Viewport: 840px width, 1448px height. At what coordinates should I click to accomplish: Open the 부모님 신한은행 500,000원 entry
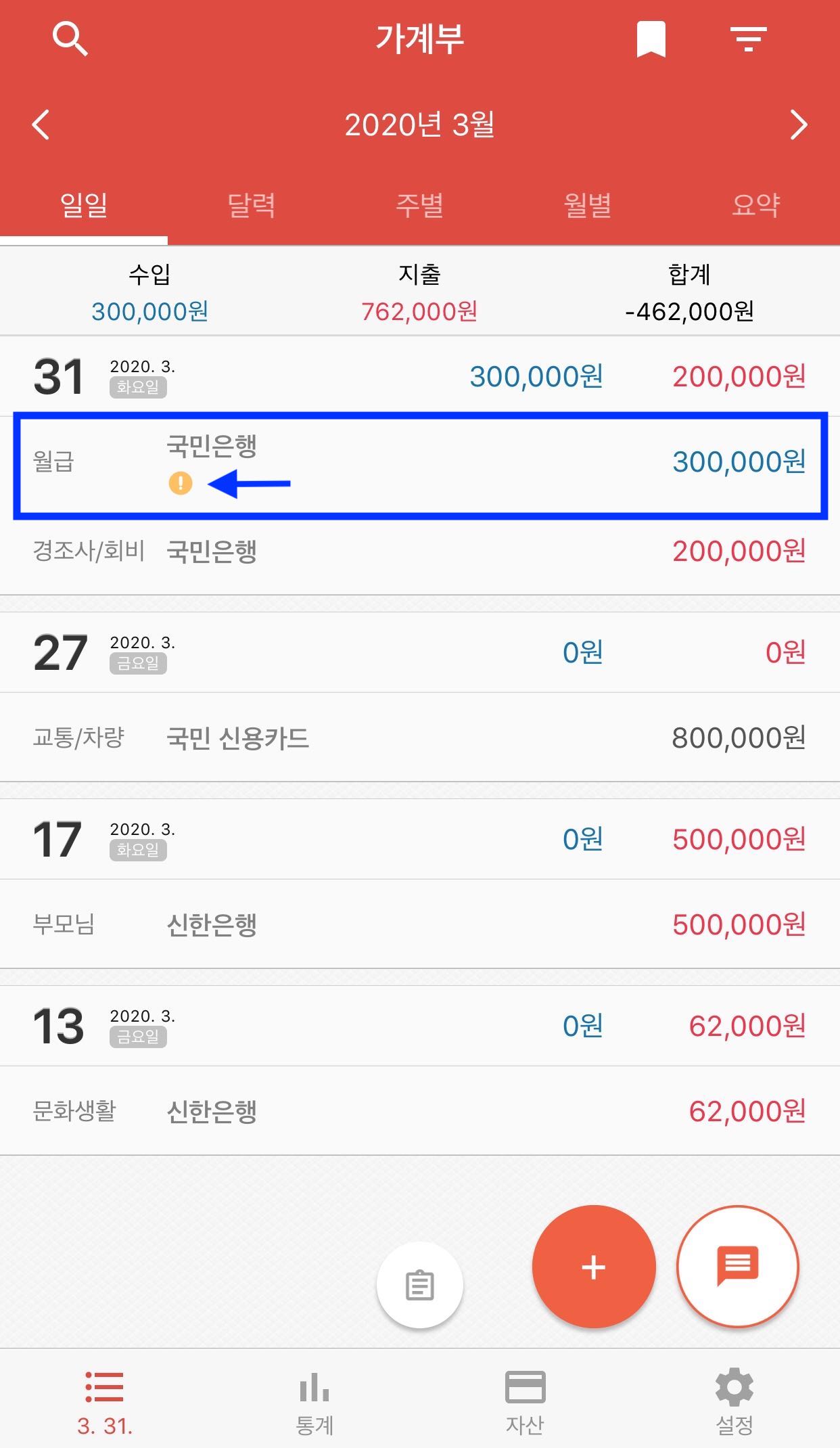pyautogui.click(x=420, y=924)
